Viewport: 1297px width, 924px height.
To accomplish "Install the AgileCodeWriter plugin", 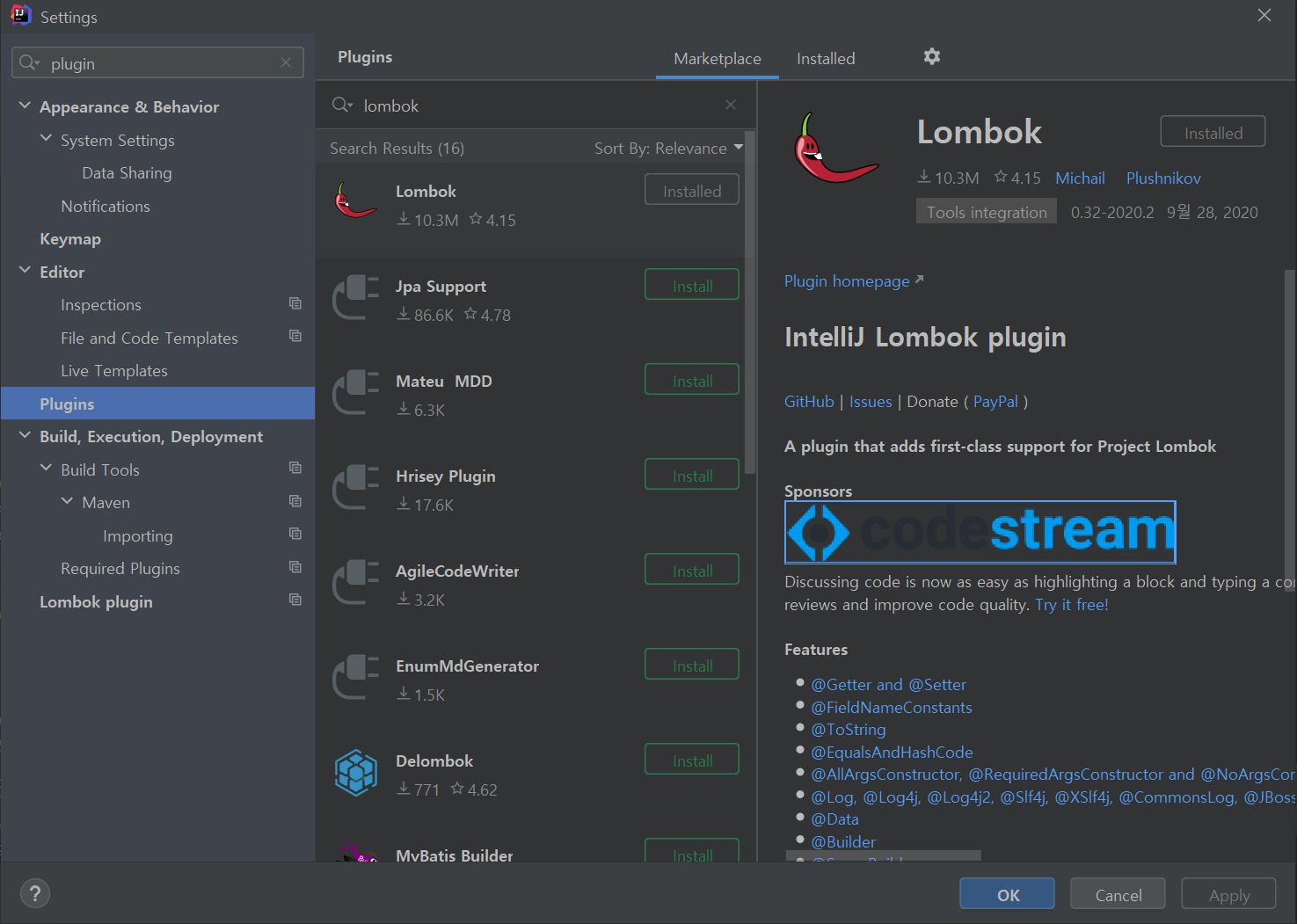I will coord(692,570).
